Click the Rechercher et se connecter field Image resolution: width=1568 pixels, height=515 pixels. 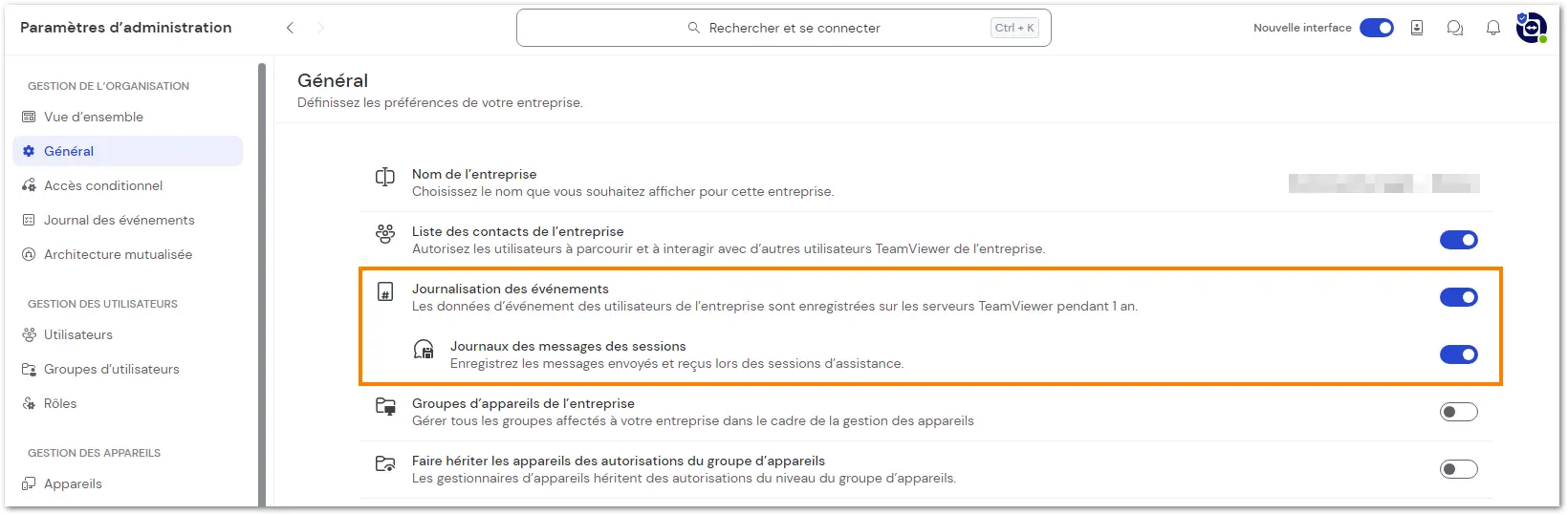tap(783, 28)
